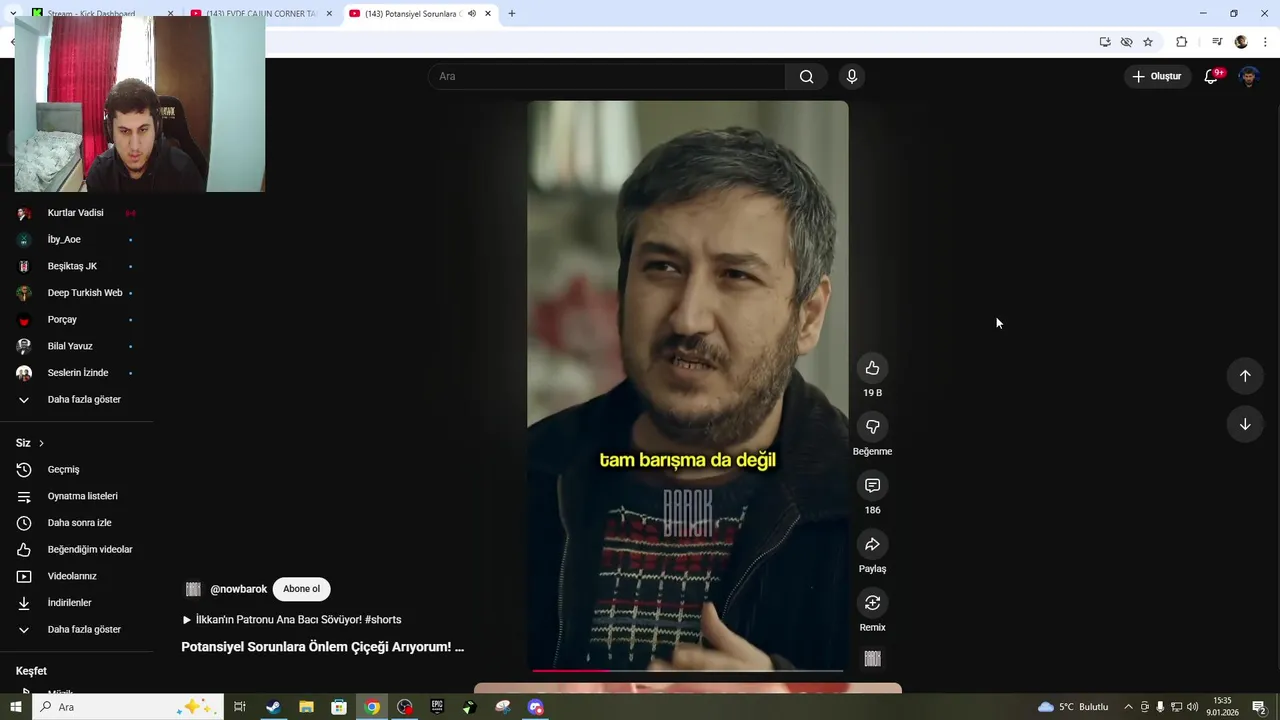Open Windows Start menu
The height and width of the screenshot is (720, 1280).
coord(15,707)
